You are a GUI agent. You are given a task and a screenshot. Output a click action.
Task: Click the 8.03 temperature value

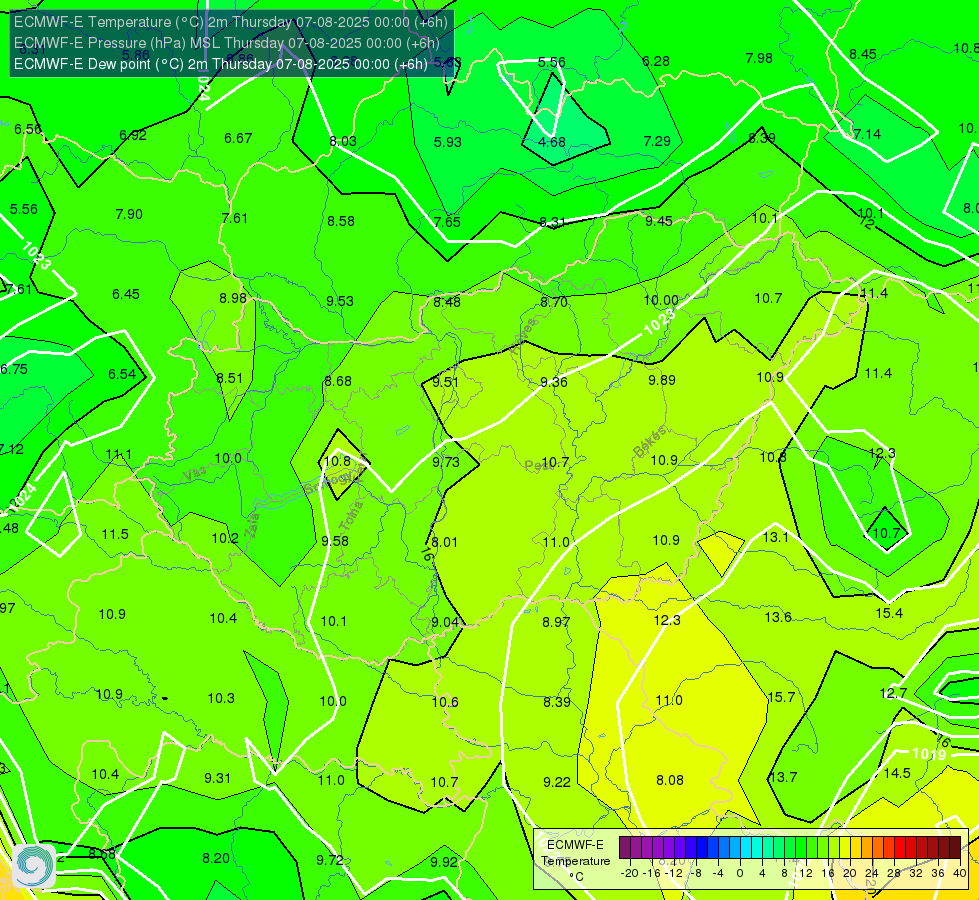click(x=343, y=141)
